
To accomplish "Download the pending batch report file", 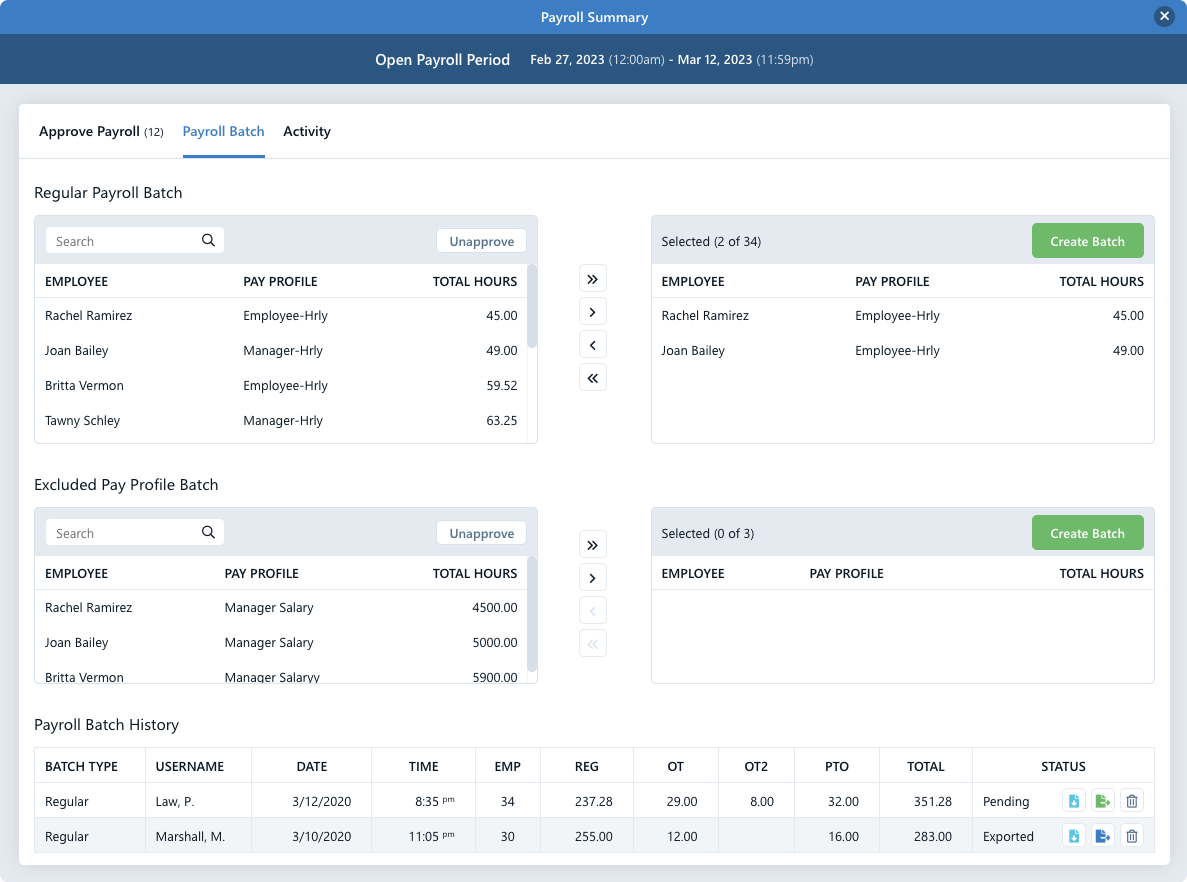I will [x=1073, y=800].
